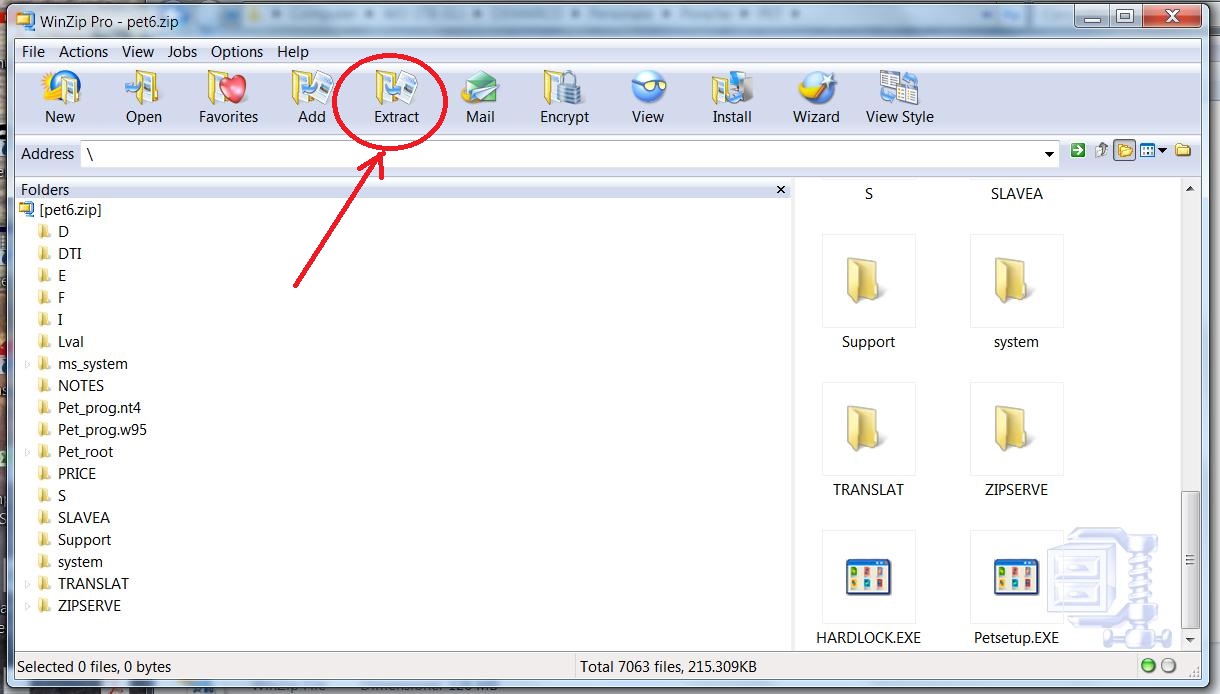Click the Encrypt toolbar icon
The height and width of the screenshot is (694, 1220).
point(564,89)
